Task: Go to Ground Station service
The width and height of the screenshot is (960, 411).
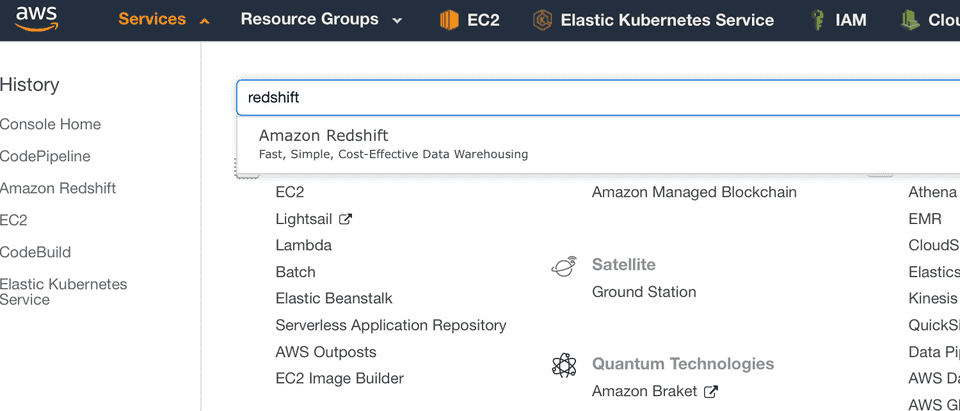Action: [x=644, y=292]
